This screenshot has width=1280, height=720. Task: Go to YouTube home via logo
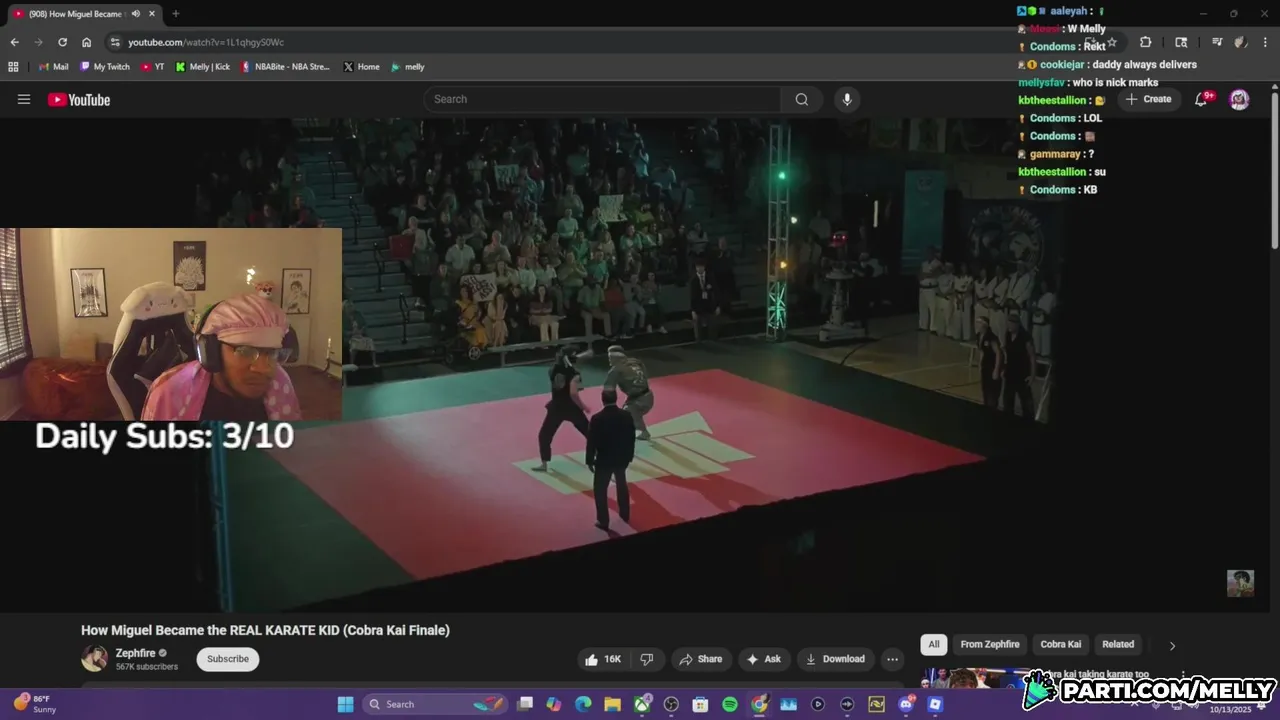tap(79, 99)
